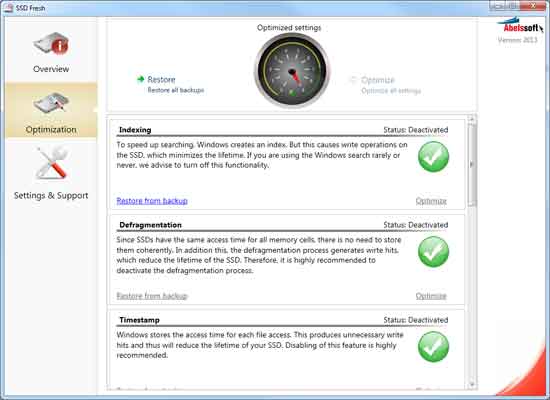Click the Timestamp green checkmark icon
550x400 pixels.
click(433, 346)
